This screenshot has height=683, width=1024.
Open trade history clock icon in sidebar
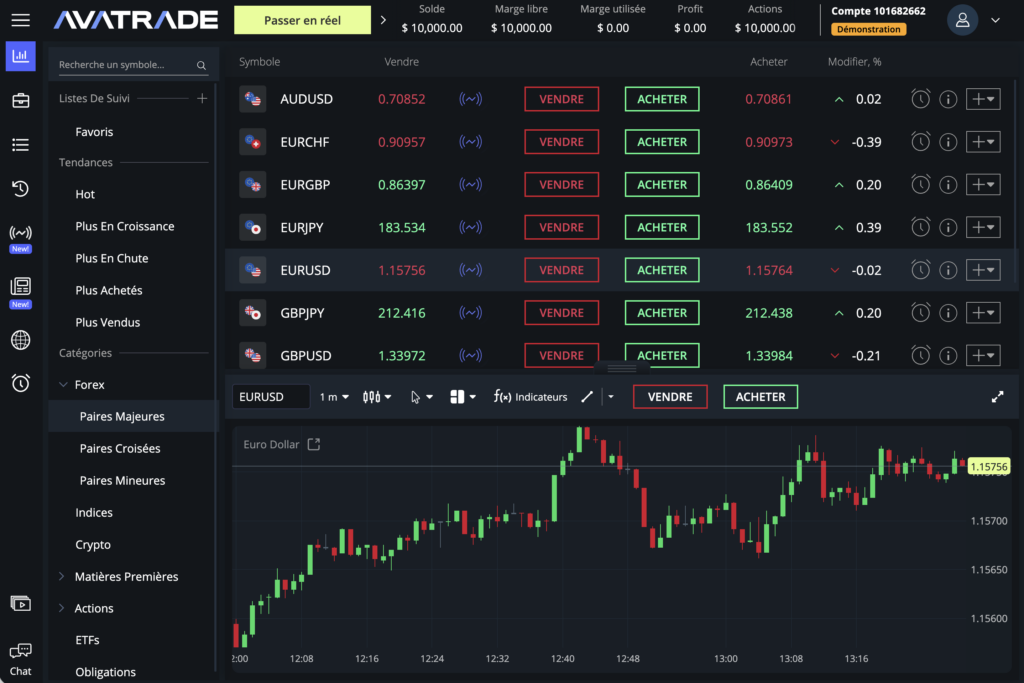tap(20, 189)
